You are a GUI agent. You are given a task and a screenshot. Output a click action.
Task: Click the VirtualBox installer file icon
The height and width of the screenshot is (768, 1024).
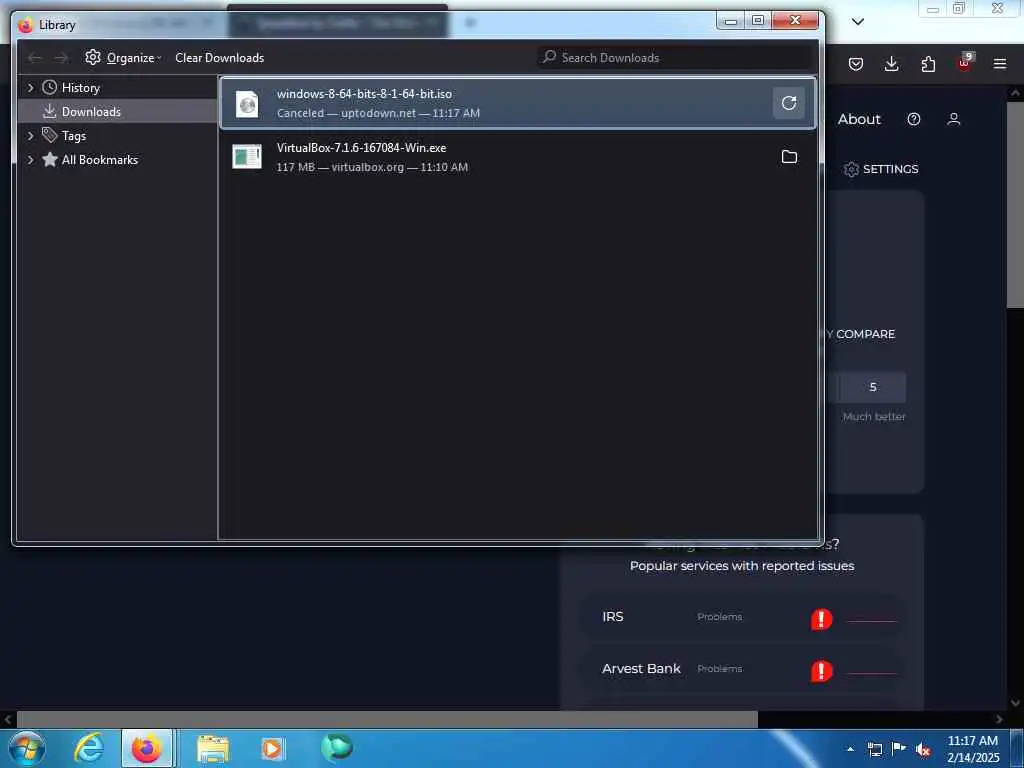(x=247, y=157)
